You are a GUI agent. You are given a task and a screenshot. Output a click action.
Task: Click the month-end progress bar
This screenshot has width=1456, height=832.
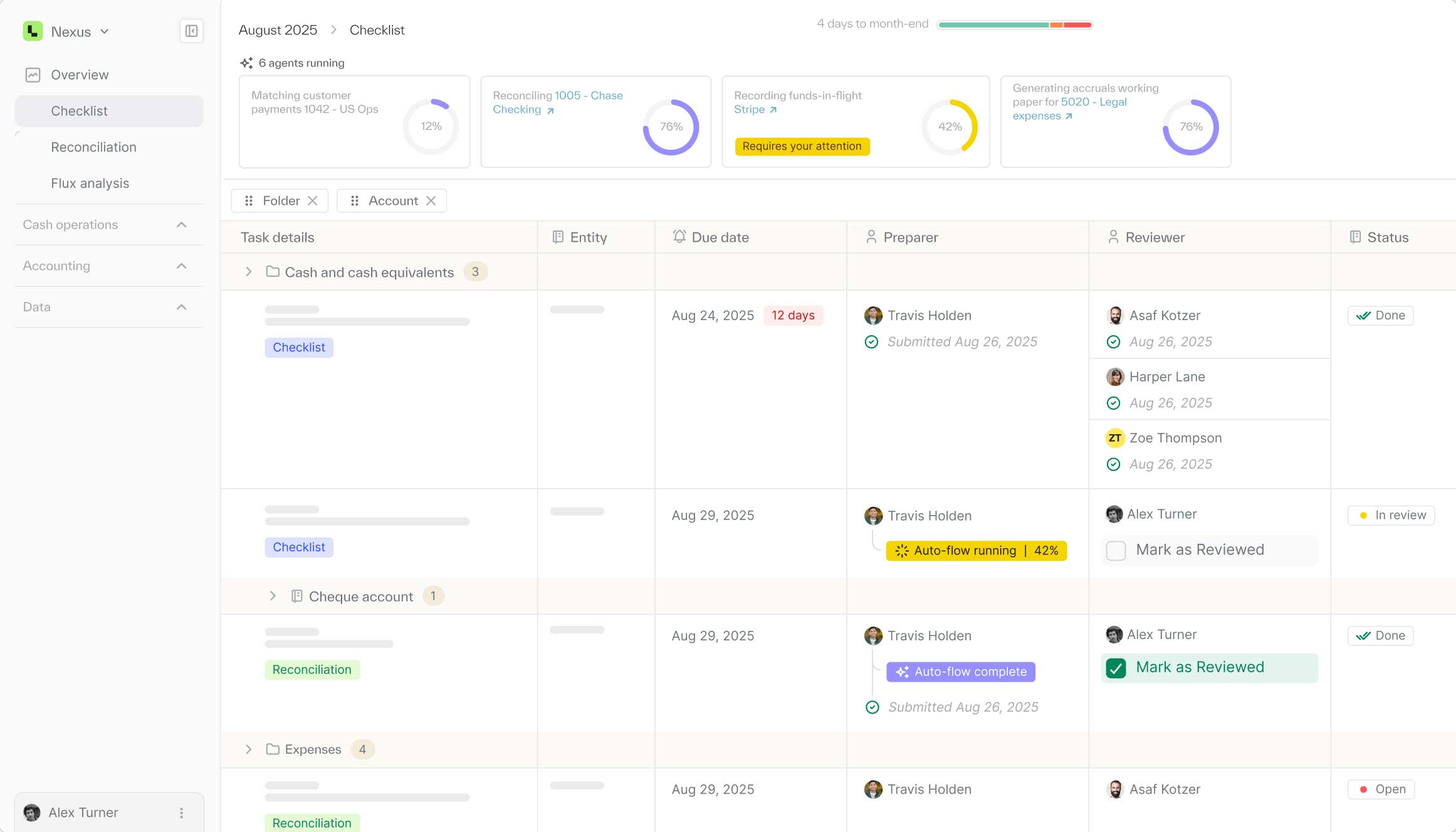click(x=1014, y=25)
